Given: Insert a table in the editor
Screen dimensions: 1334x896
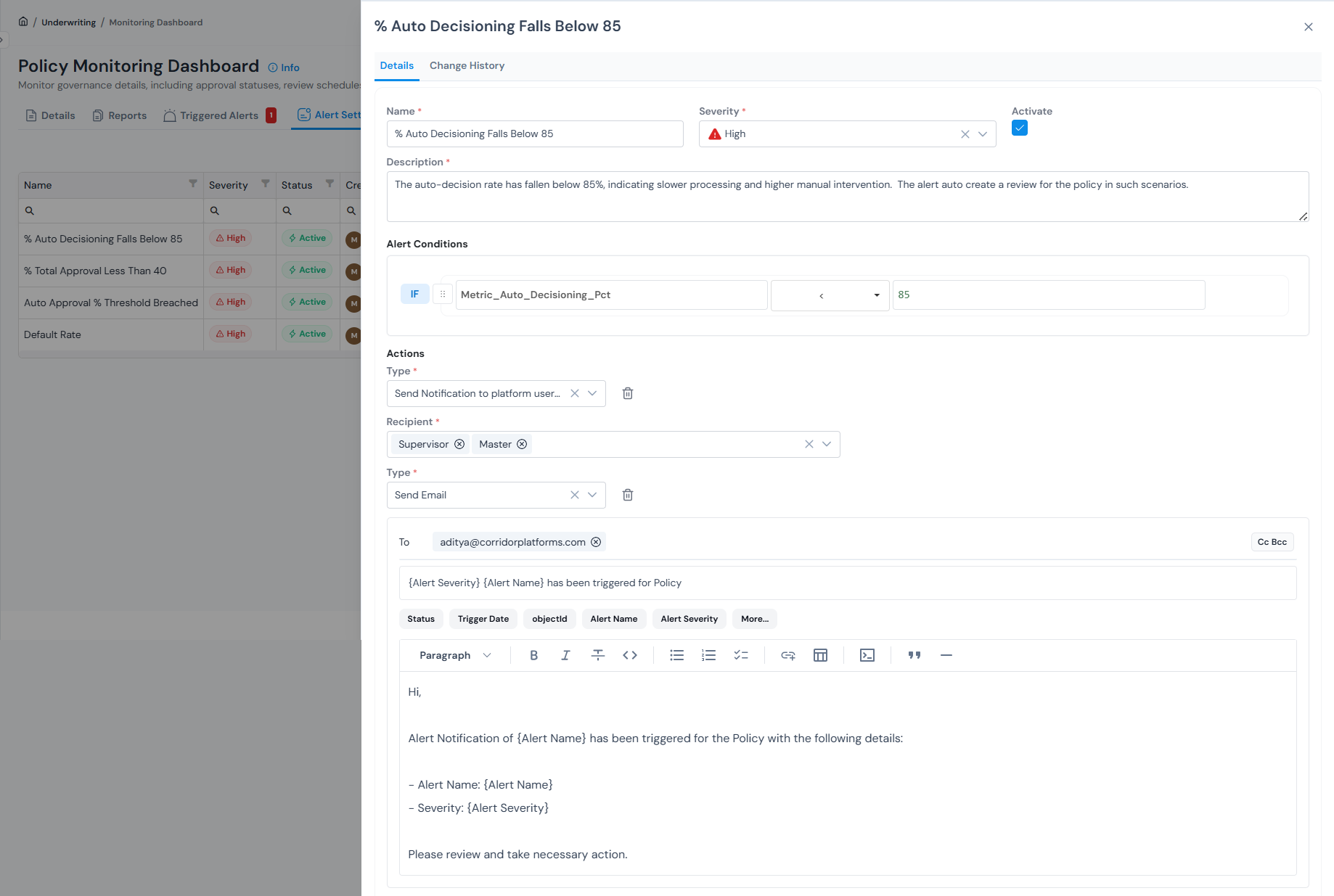Looking at the screenshot, I should (x=820, y=655).
